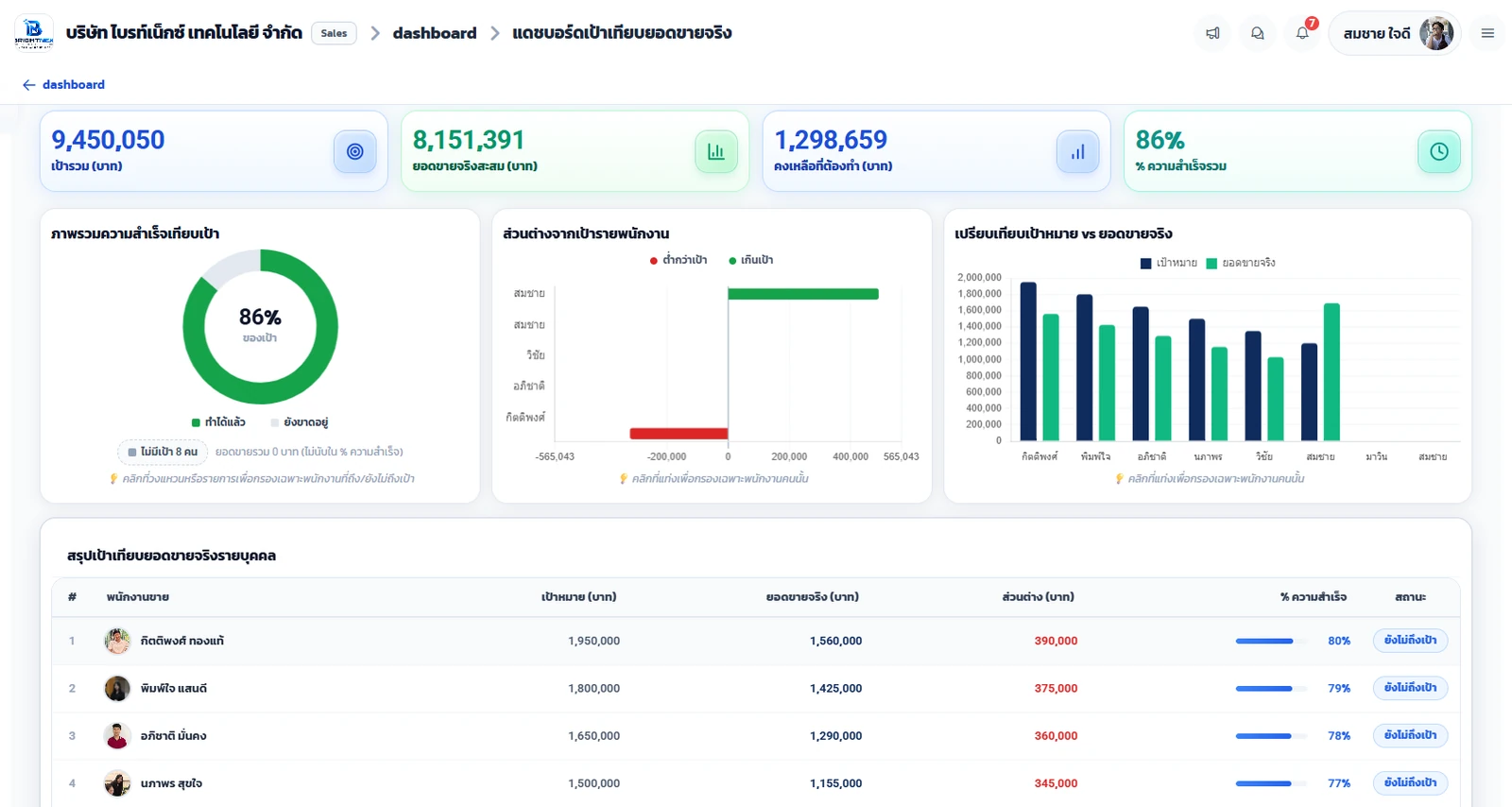Click the % ความสำเร็จ column header

(x=1314, y=597)
